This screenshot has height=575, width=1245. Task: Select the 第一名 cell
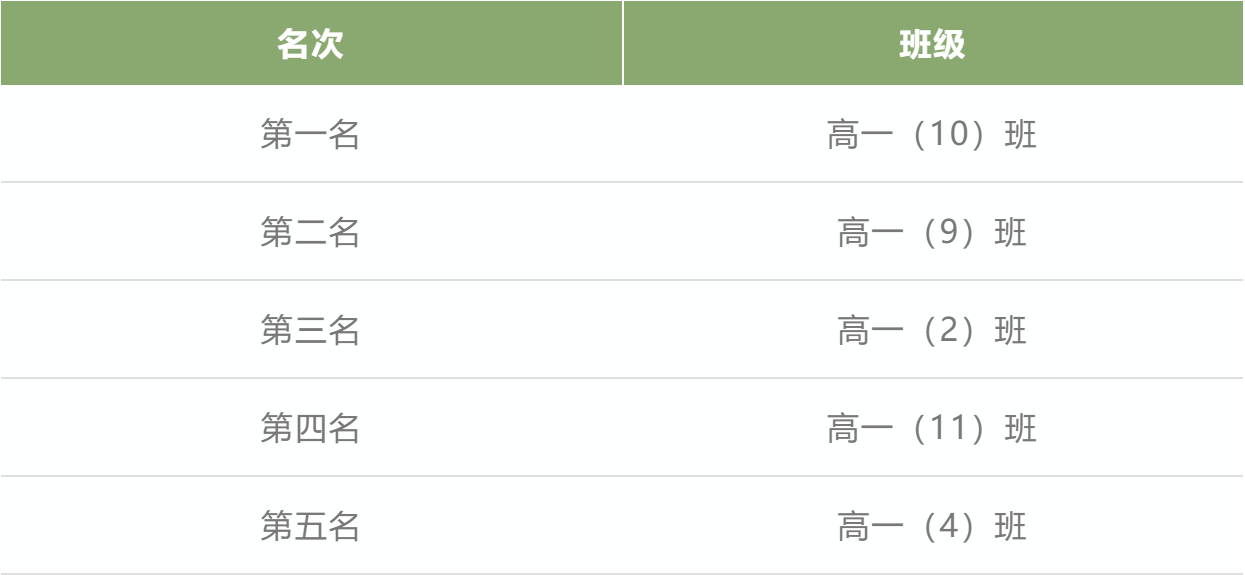point(311,134)
